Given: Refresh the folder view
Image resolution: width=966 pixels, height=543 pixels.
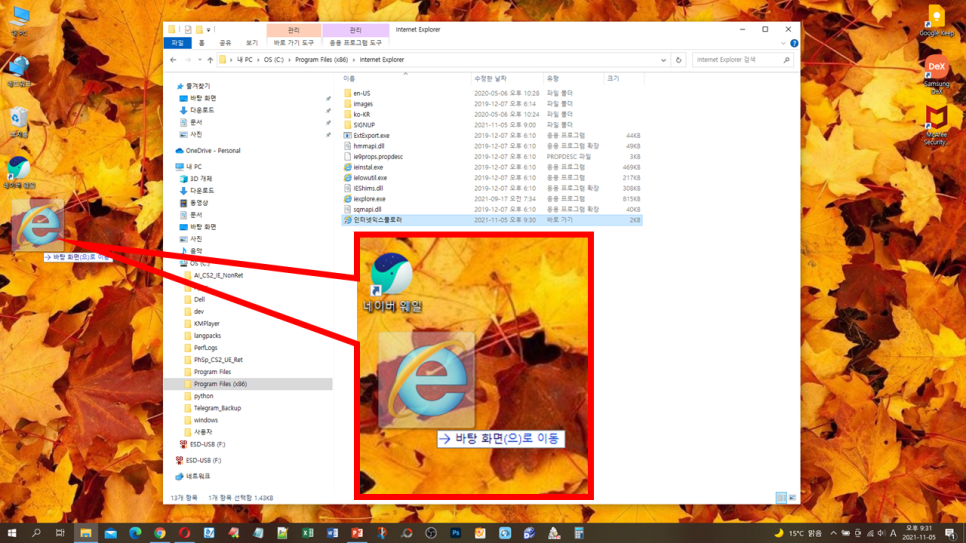Looking at the screenshot, I should (678, 60).
